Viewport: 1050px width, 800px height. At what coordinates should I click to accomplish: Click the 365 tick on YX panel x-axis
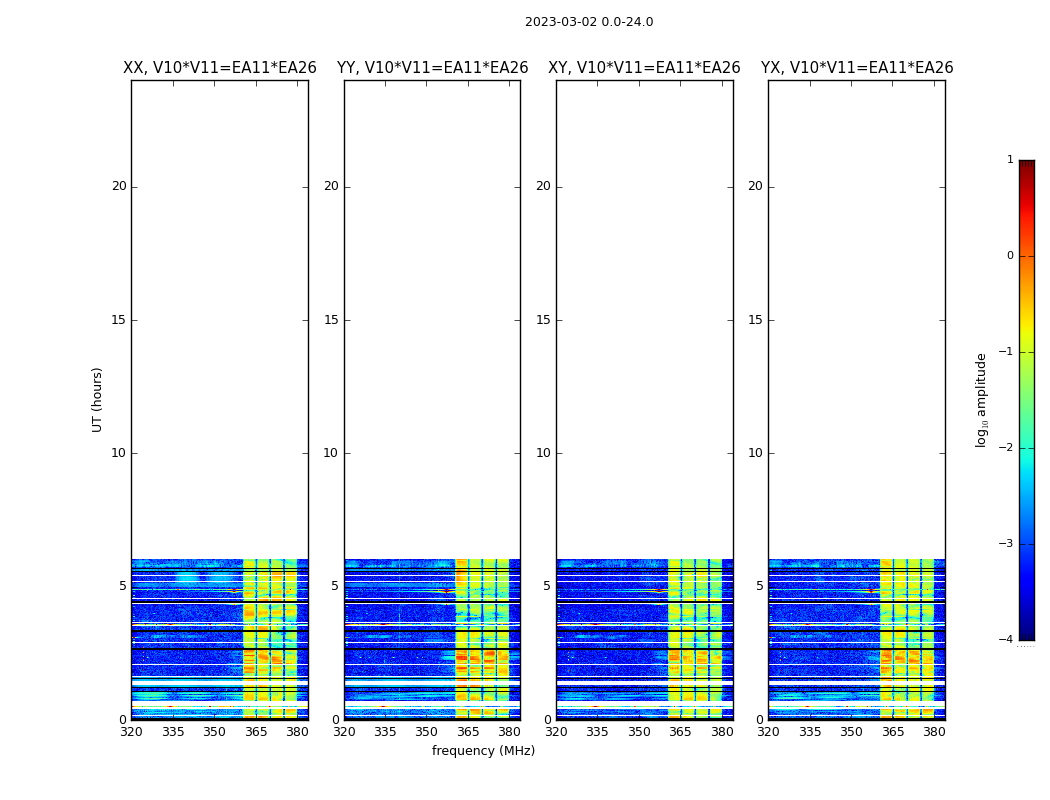[892, 732]
